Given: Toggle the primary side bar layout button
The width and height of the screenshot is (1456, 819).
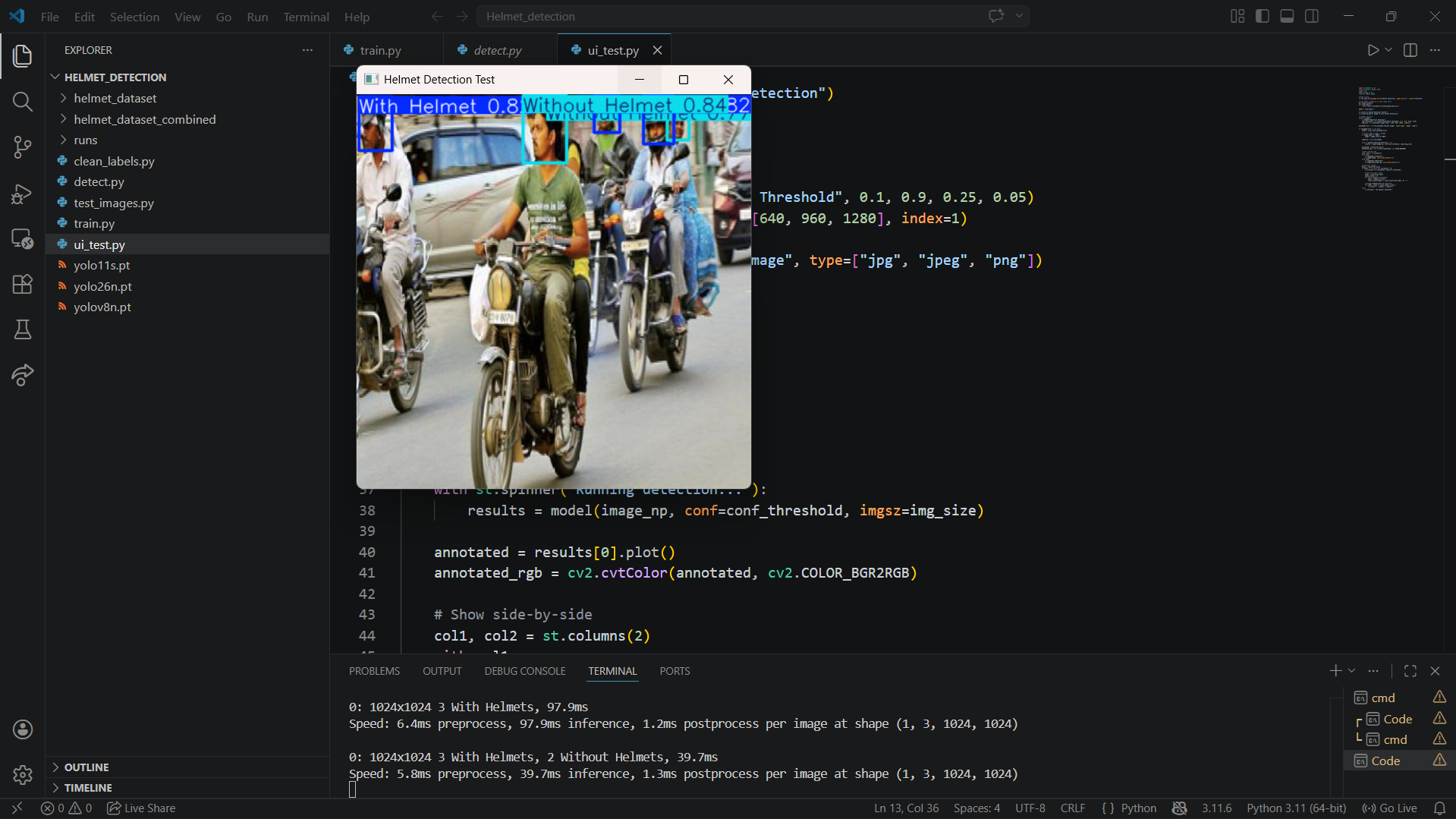Looking at the screenshot, I should tap(1263, 16).
